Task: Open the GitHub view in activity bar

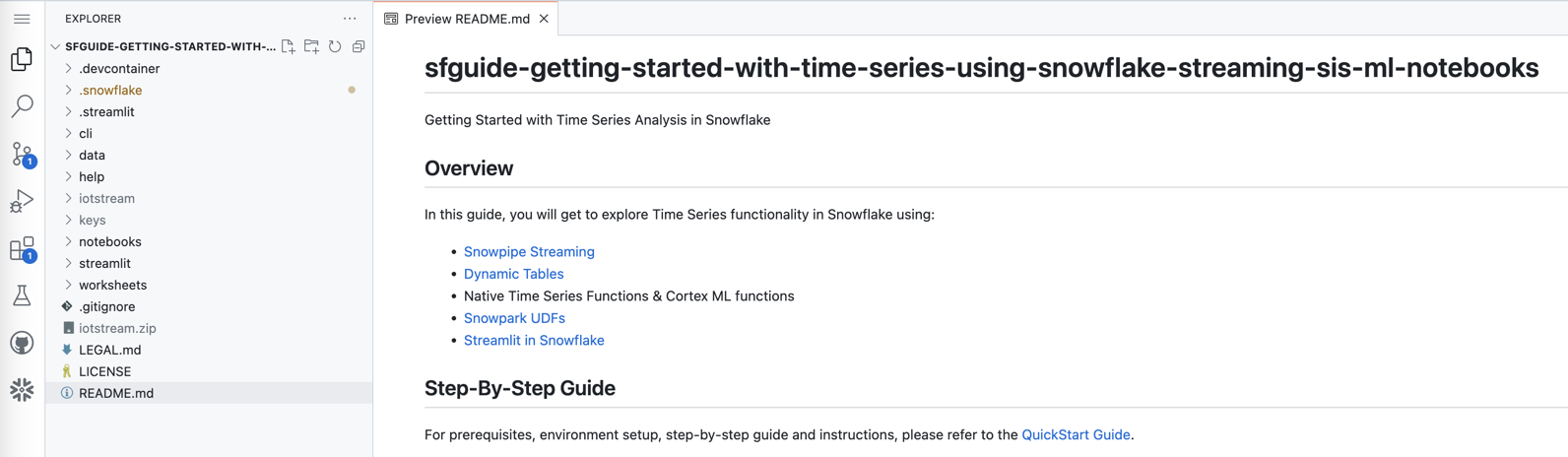Action: (x=22, y=343)
